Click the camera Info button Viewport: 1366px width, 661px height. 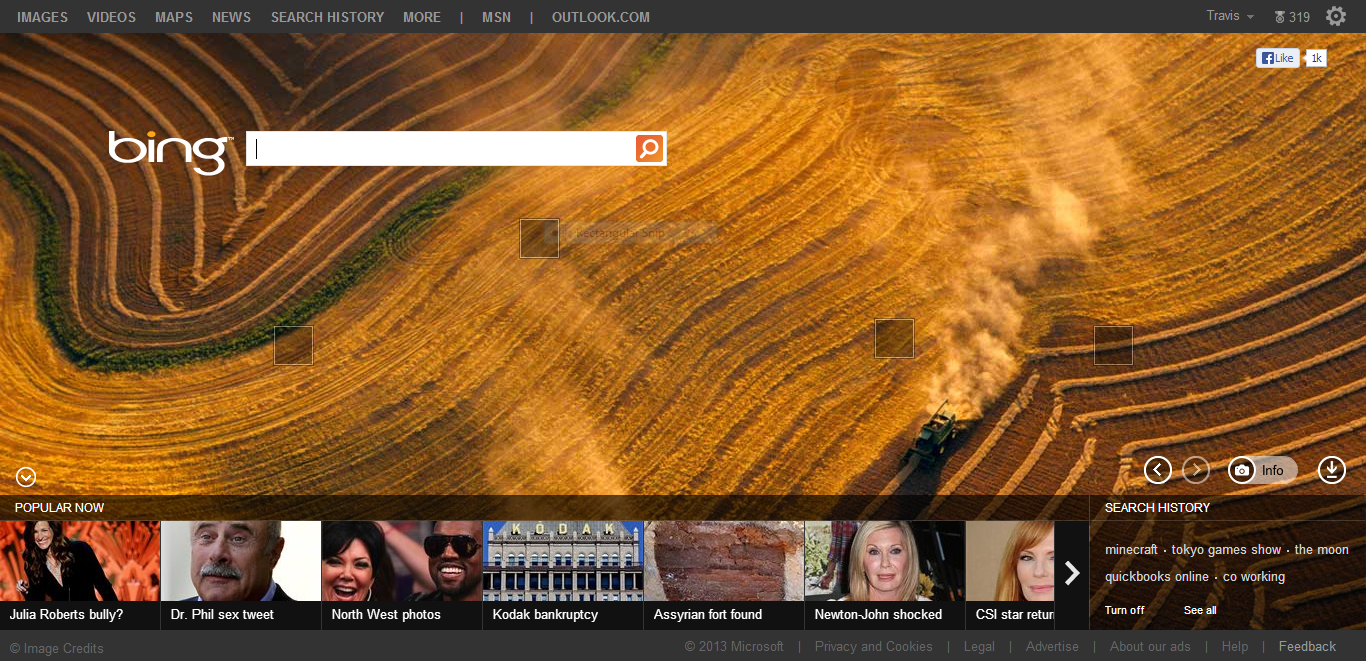(1263, 470)
